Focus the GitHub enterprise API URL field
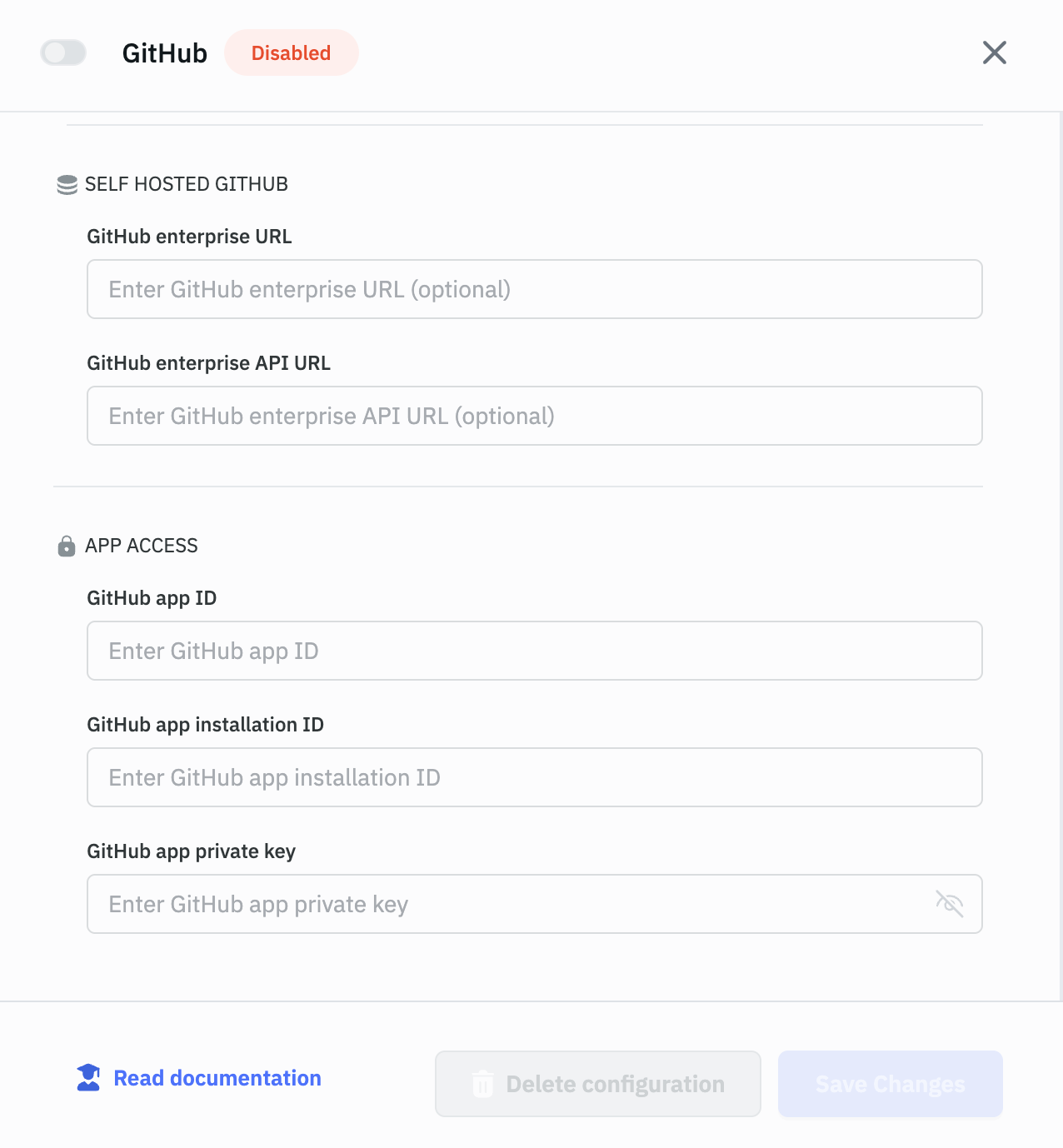Image resolution: width=1063 pixels, height=1148 pixels. pyautogui.click(x=533, y=416)
